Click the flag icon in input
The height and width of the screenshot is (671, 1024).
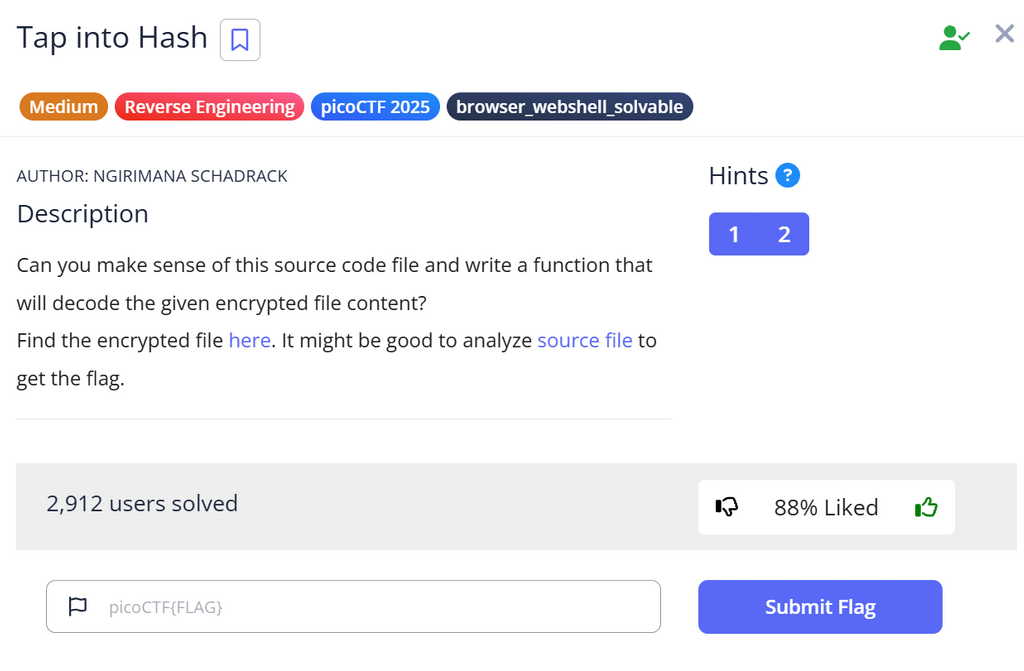[x=77, y=606]
